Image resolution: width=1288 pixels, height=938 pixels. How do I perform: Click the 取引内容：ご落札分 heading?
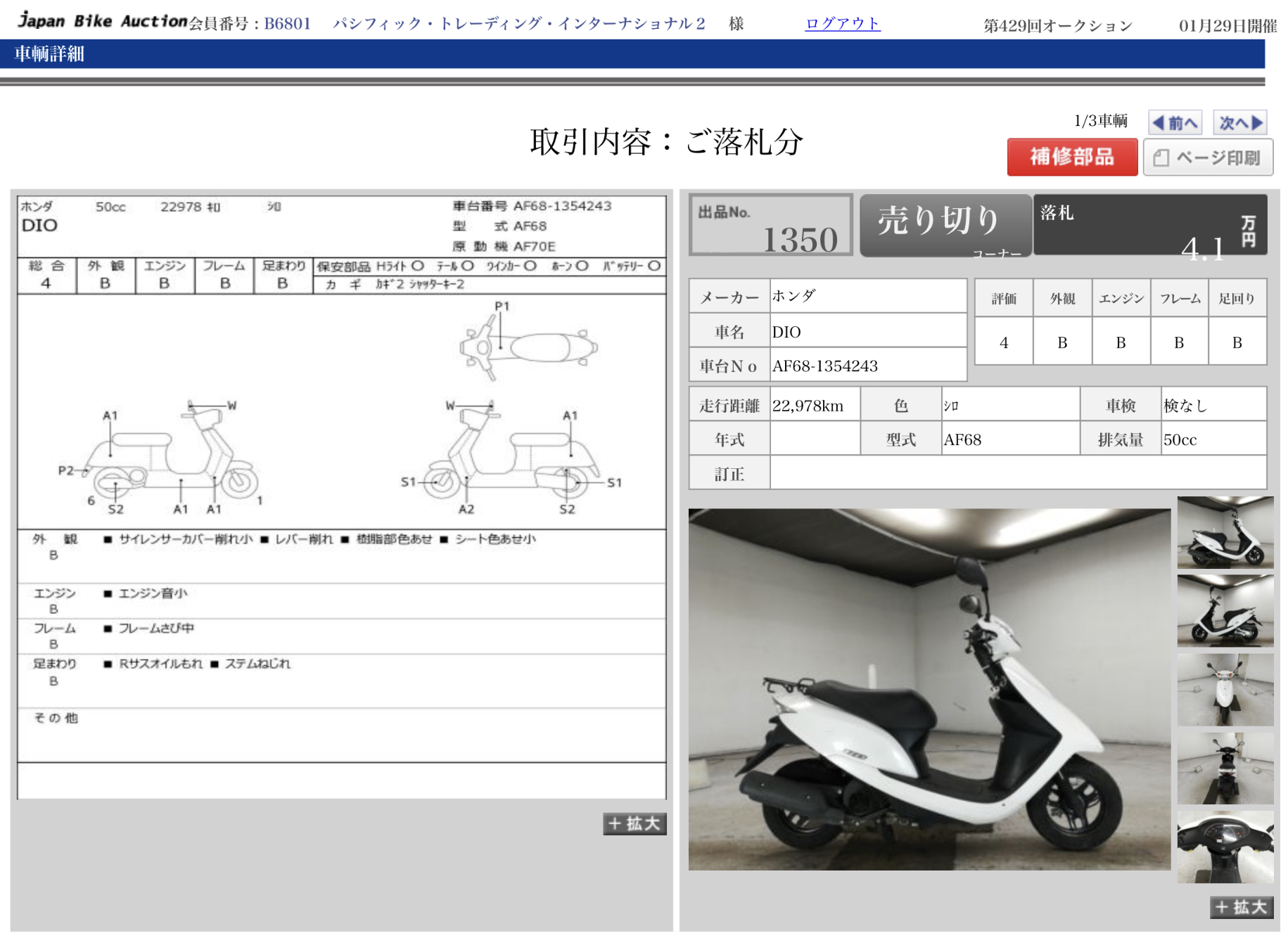[x=666, y=141]
